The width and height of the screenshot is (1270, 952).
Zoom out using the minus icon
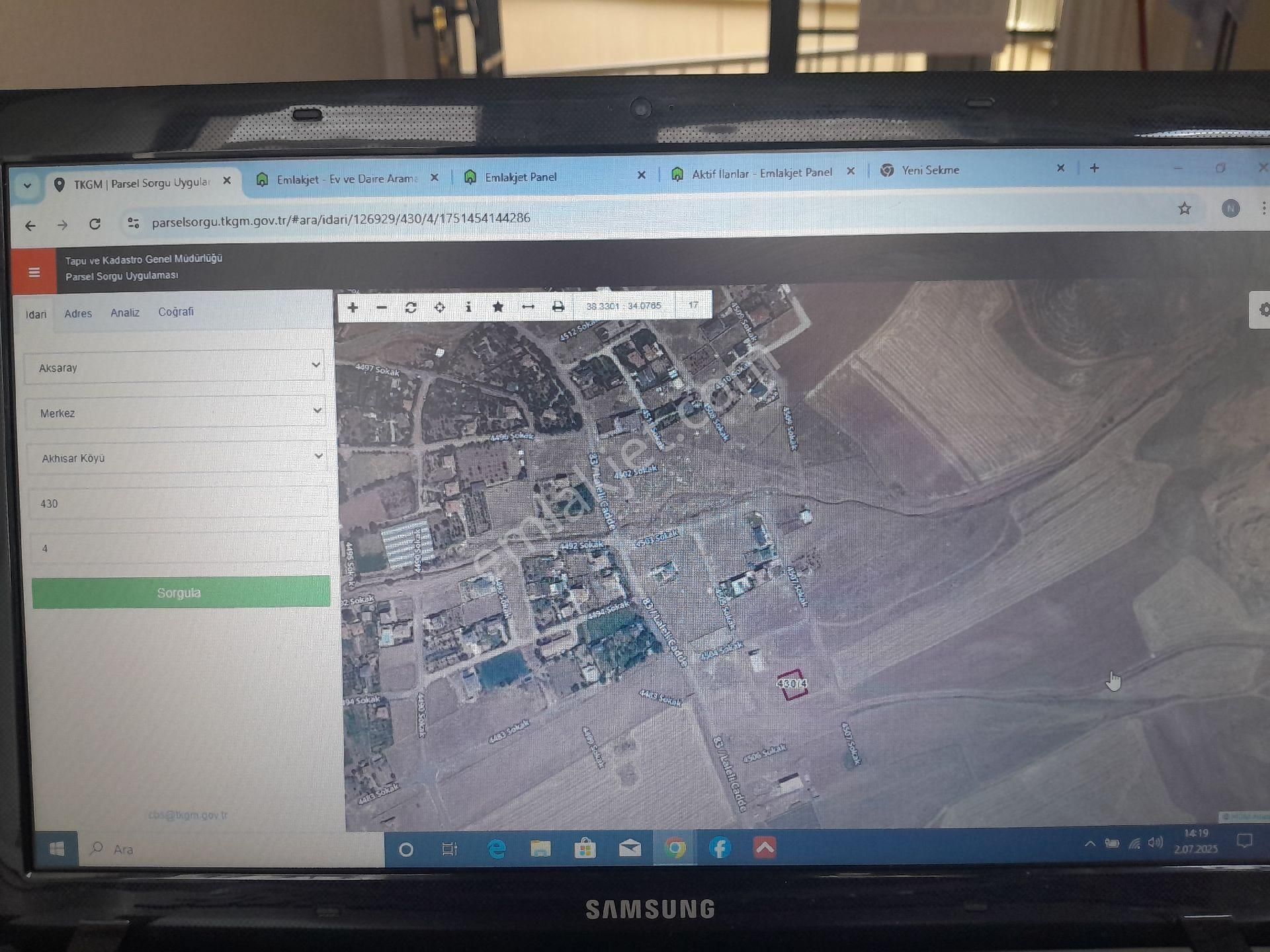click(381, 306)
